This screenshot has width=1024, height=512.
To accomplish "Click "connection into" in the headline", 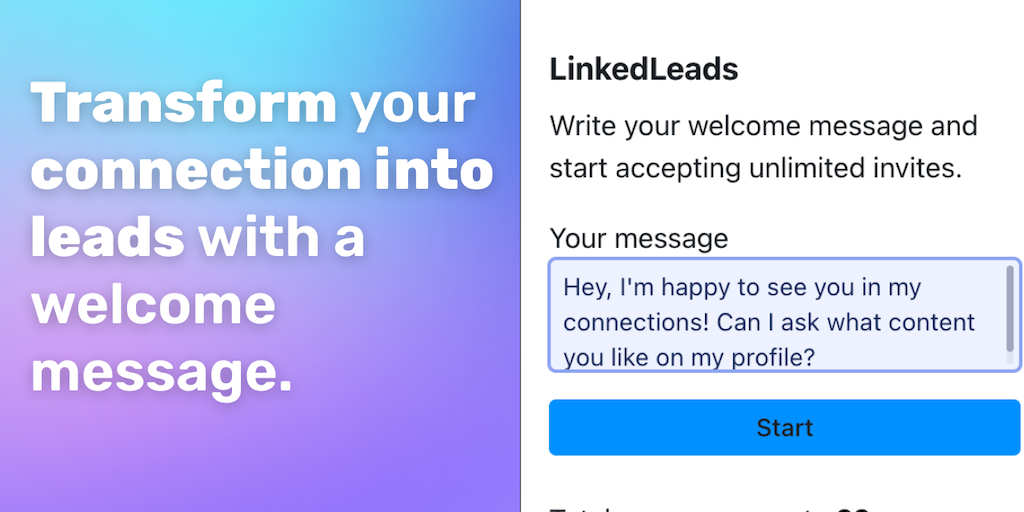I will coord(262,171).
